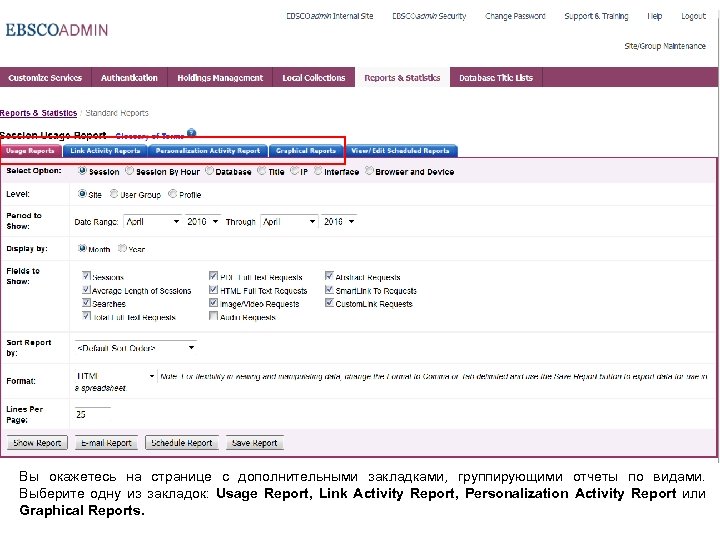Switch to the Usage Reports tab
720x540 pixels.
30,151
